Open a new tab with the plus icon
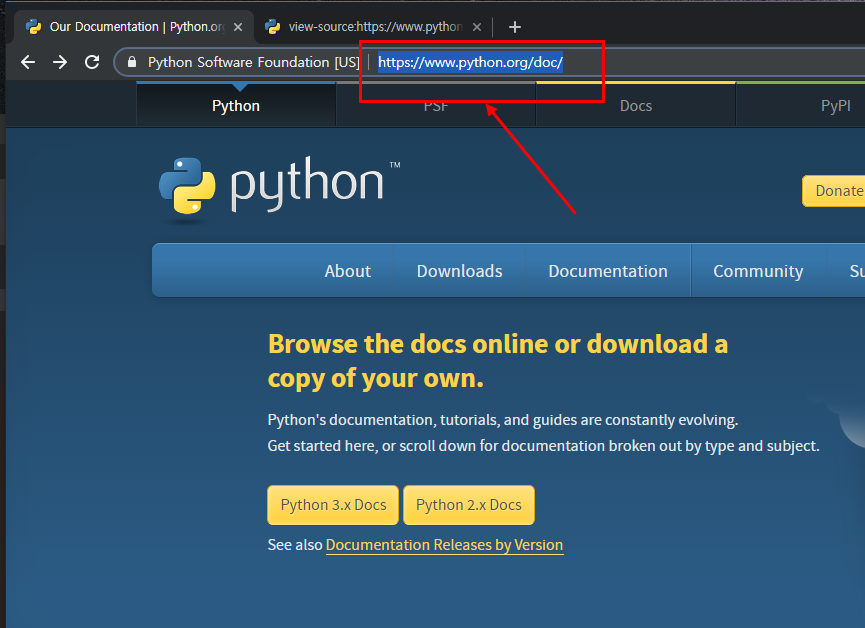This screenshot has height=628, width=865. (x=515, y=27)
